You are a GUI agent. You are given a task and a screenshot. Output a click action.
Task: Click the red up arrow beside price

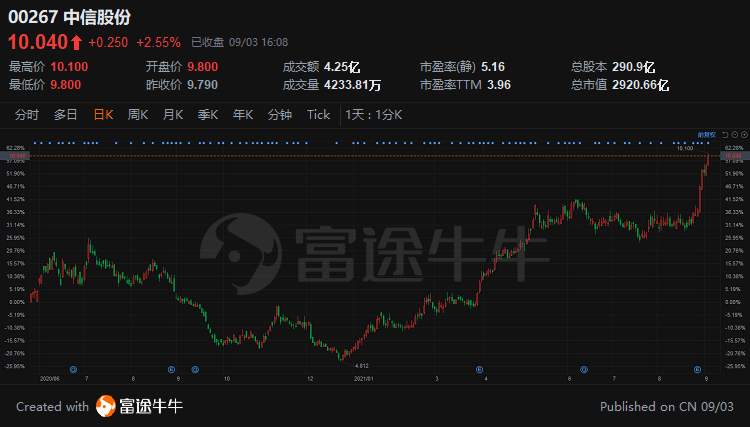(77, 43)
